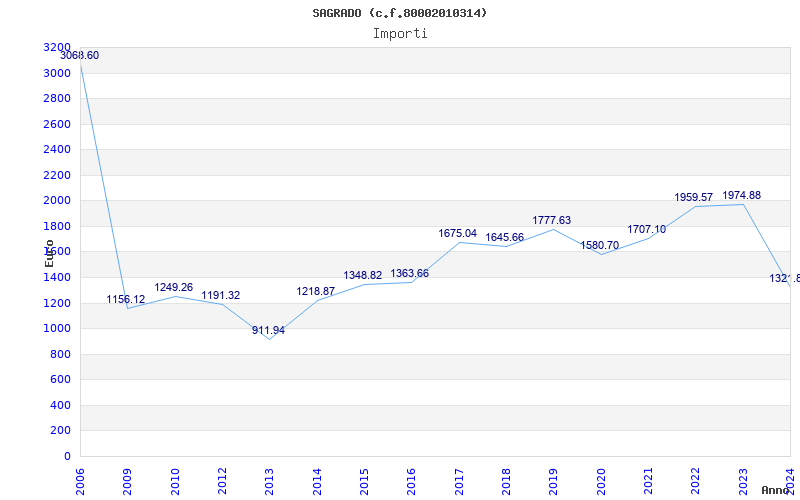Viewport: 800px width, 500px height.
Task: Select the data label 1580.70
Action: [x=599, y=245]
